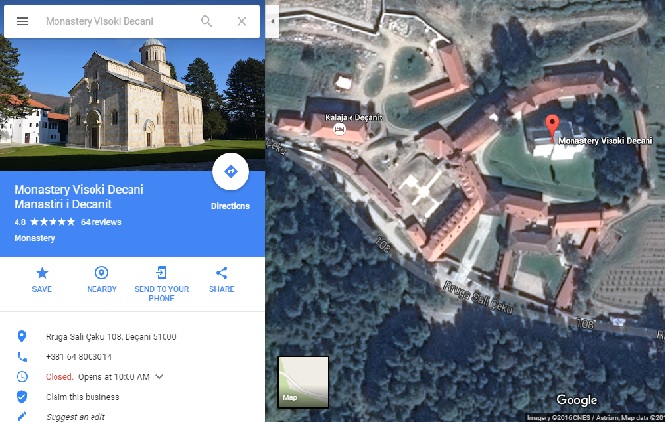Collapse the side panel arrow
This screenshot has height=422, width=665.
(x=272, y=21)
